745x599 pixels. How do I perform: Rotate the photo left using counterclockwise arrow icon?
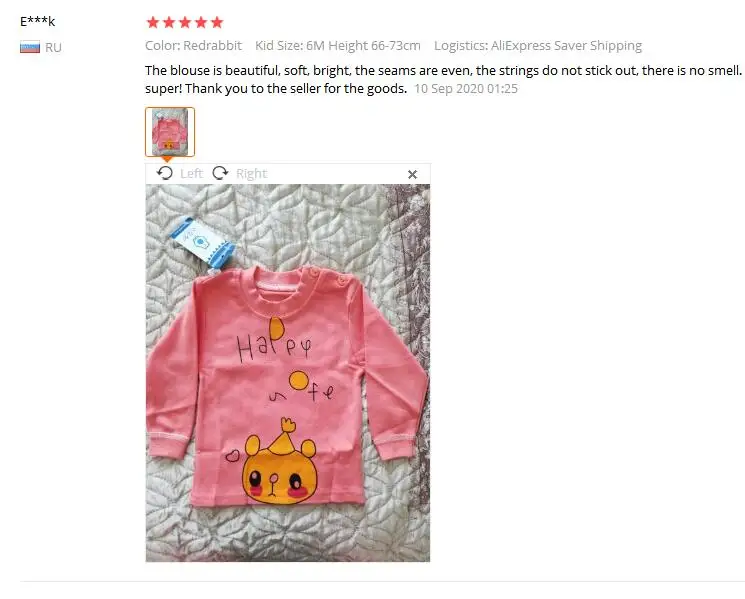click(165, 173)
